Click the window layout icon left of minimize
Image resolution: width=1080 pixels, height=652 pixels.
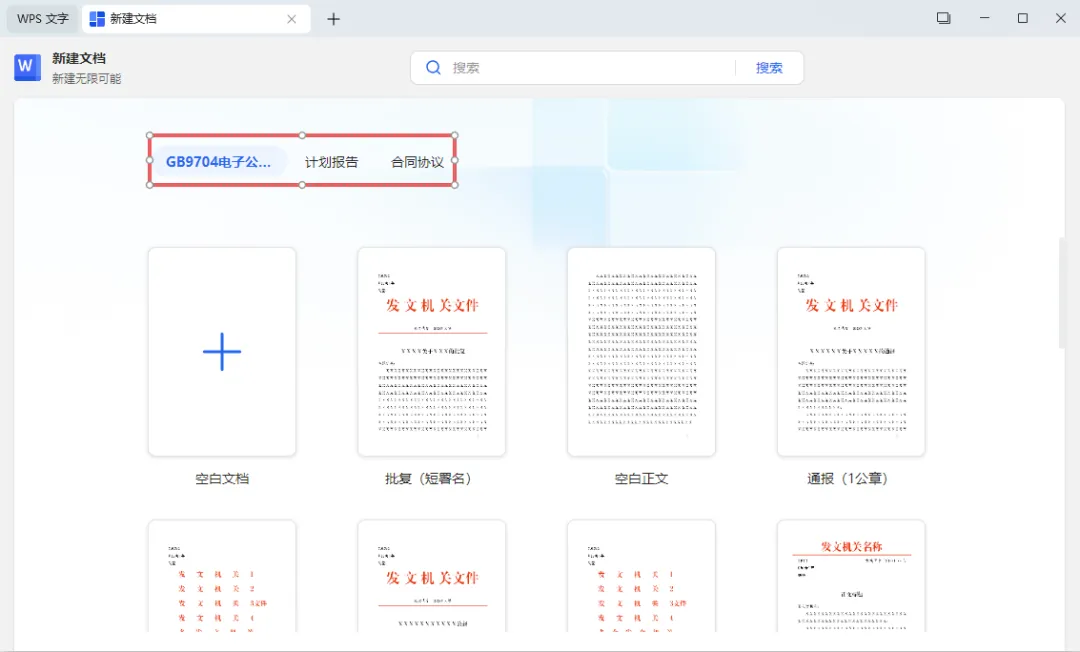click(x=944, y=19)
